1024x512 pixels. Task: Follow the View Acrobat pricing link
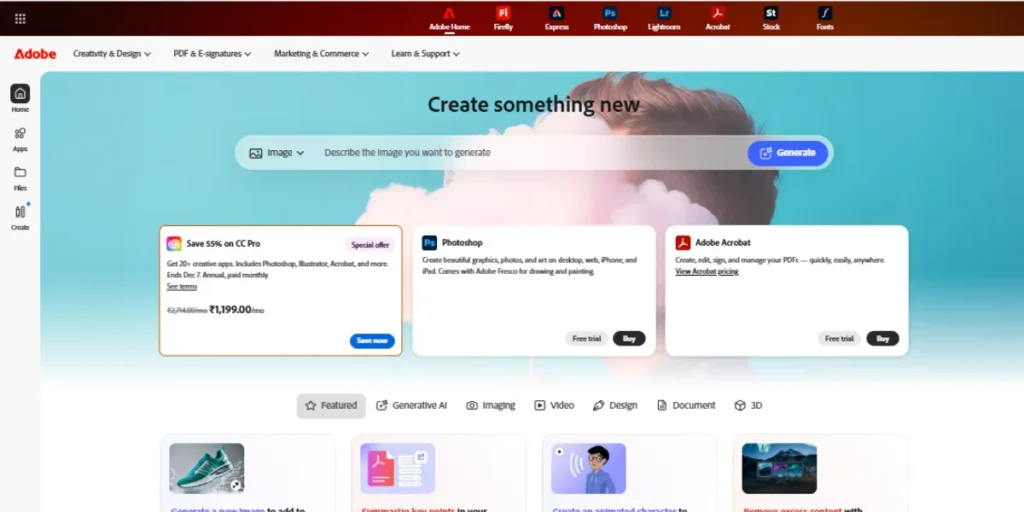click(706, 272)
